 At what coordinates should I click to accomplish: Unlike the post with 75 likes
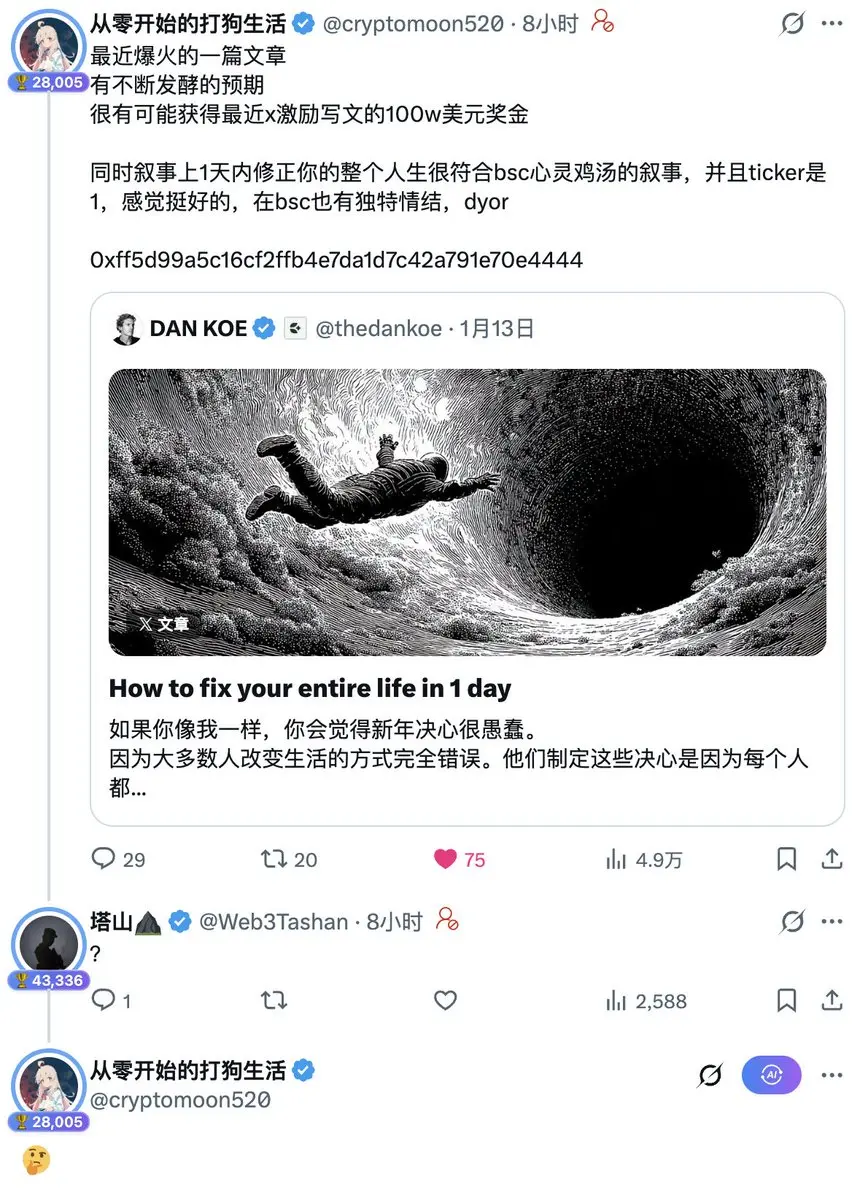point(459,859)
